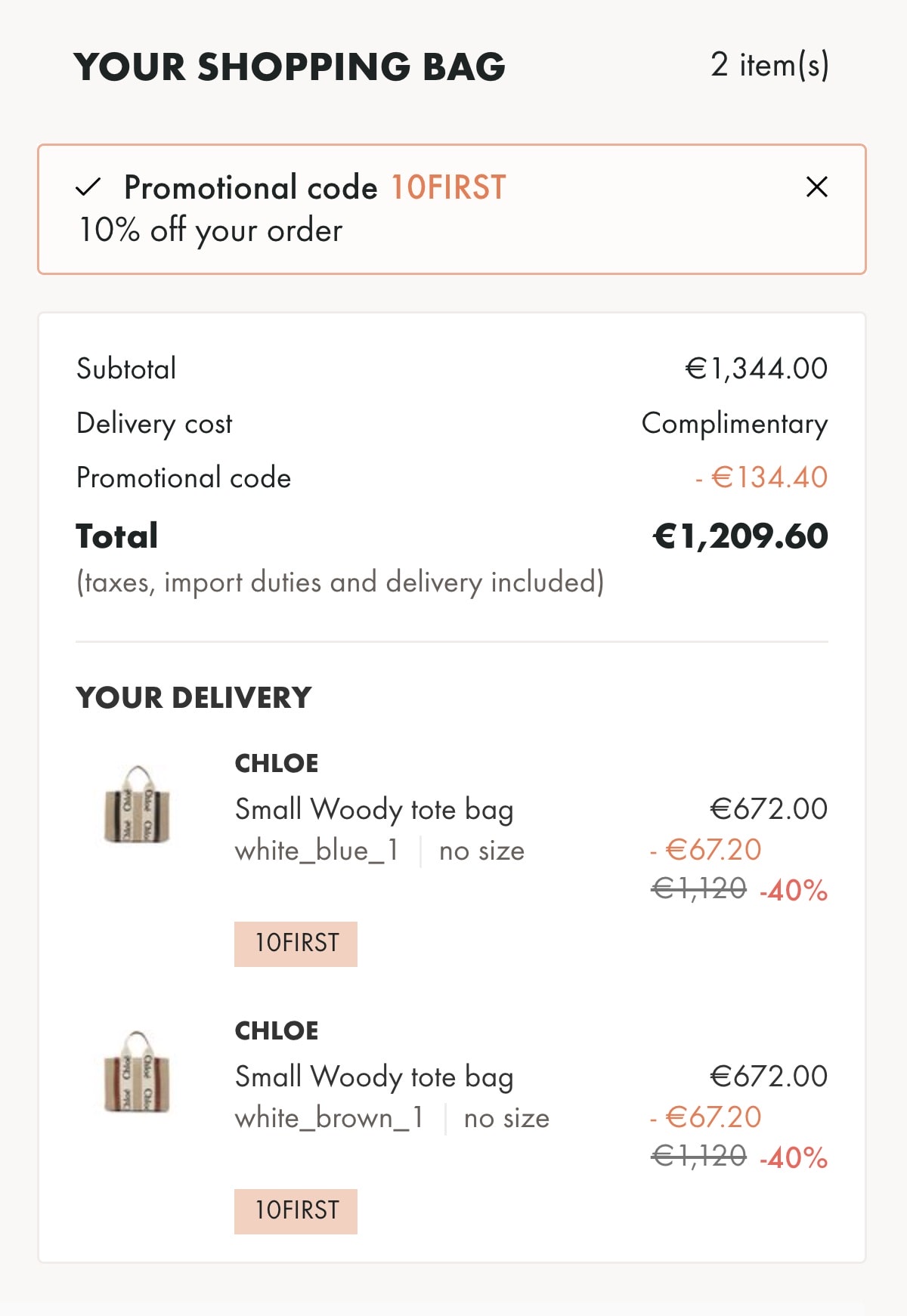Remove the 10FIRST promotional code with X
This screenshot has width=907, height=1316.
[x=816, y=187]
